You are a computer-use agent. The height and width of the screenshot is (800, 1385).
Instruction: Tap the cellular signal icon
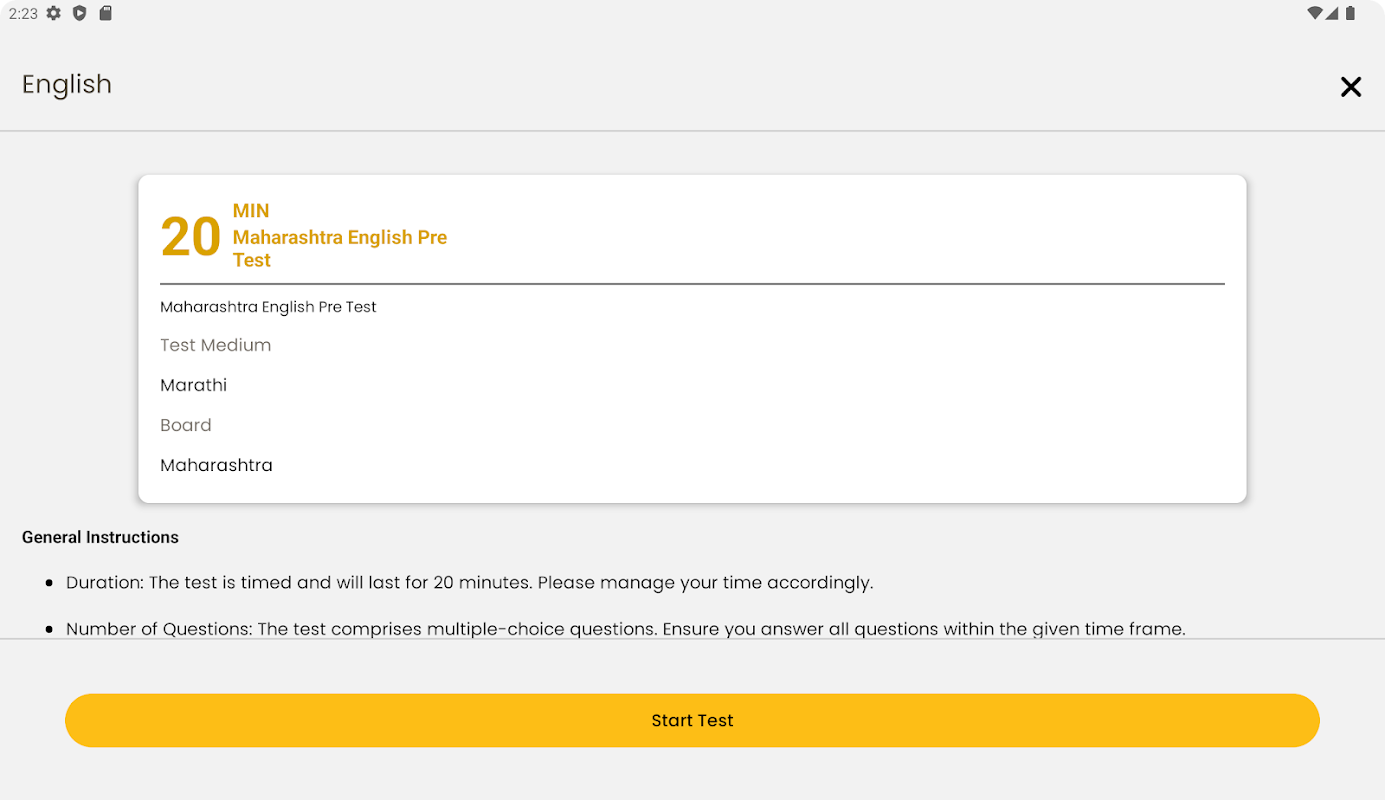click(1333, 13)
